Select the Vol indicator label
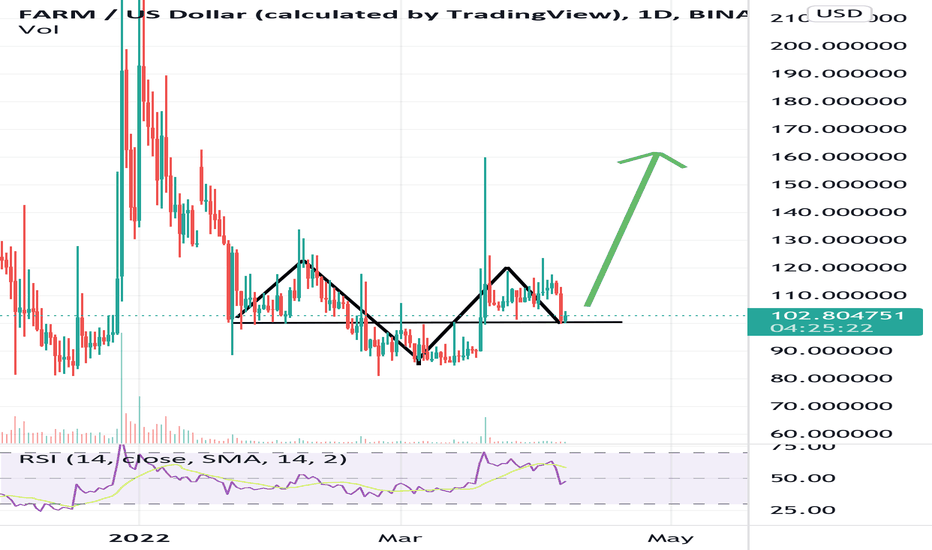Viewport: 932px width, 550px height. (39, 29)
